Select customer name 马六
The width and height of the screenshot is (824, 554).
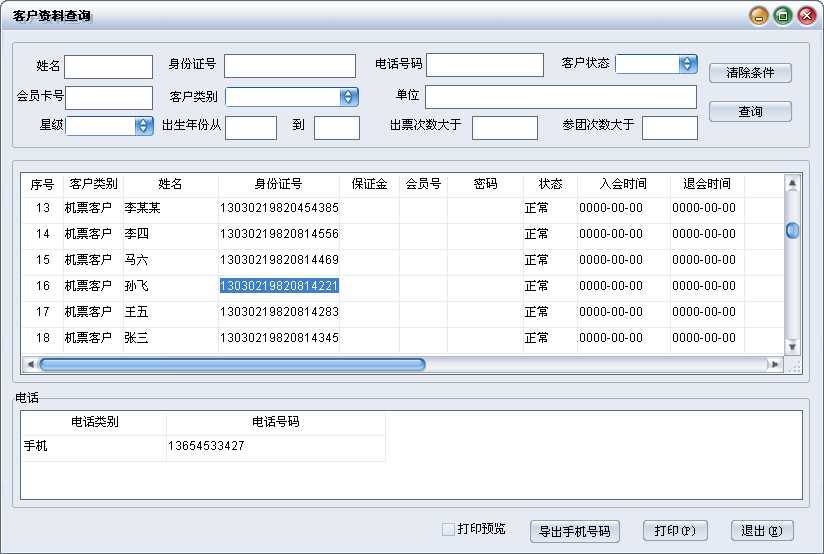click(137, 260)
